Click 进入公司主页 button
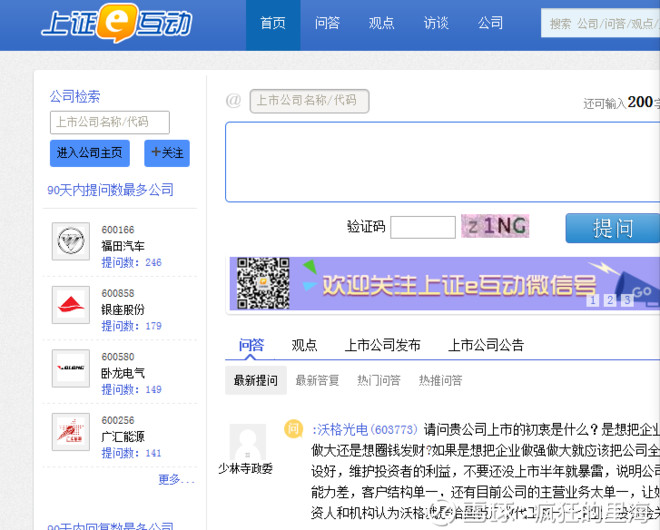The width and height of the screenshot is (660, 530). [x=90, y=153]
